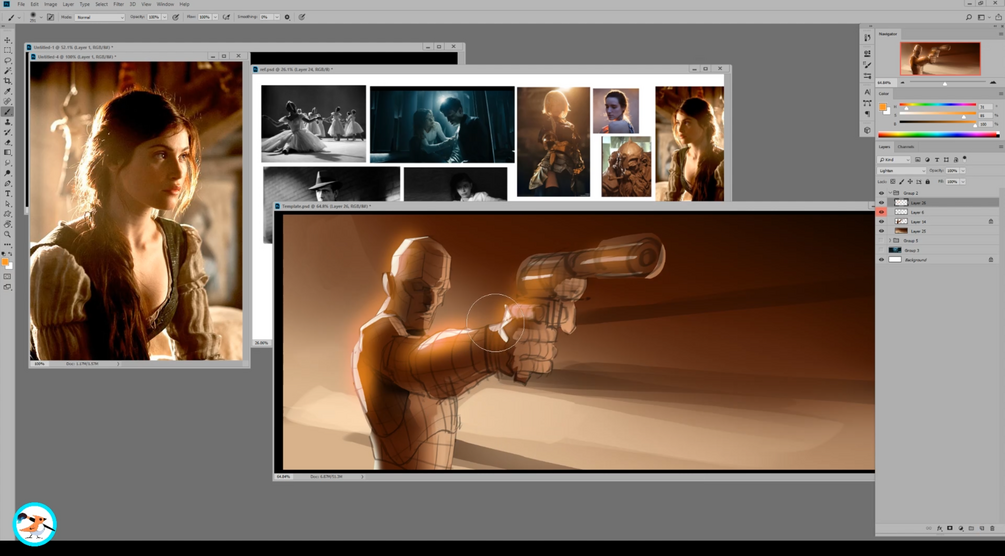Select the History Brush tool
1005x556 pixels.
[8, 132]
